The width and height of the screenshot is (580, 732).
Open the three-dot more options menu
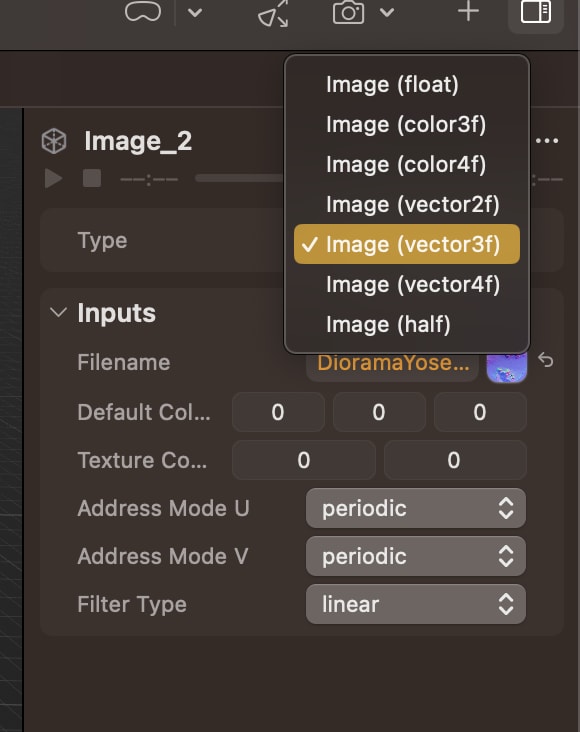(x=547, y=141)
